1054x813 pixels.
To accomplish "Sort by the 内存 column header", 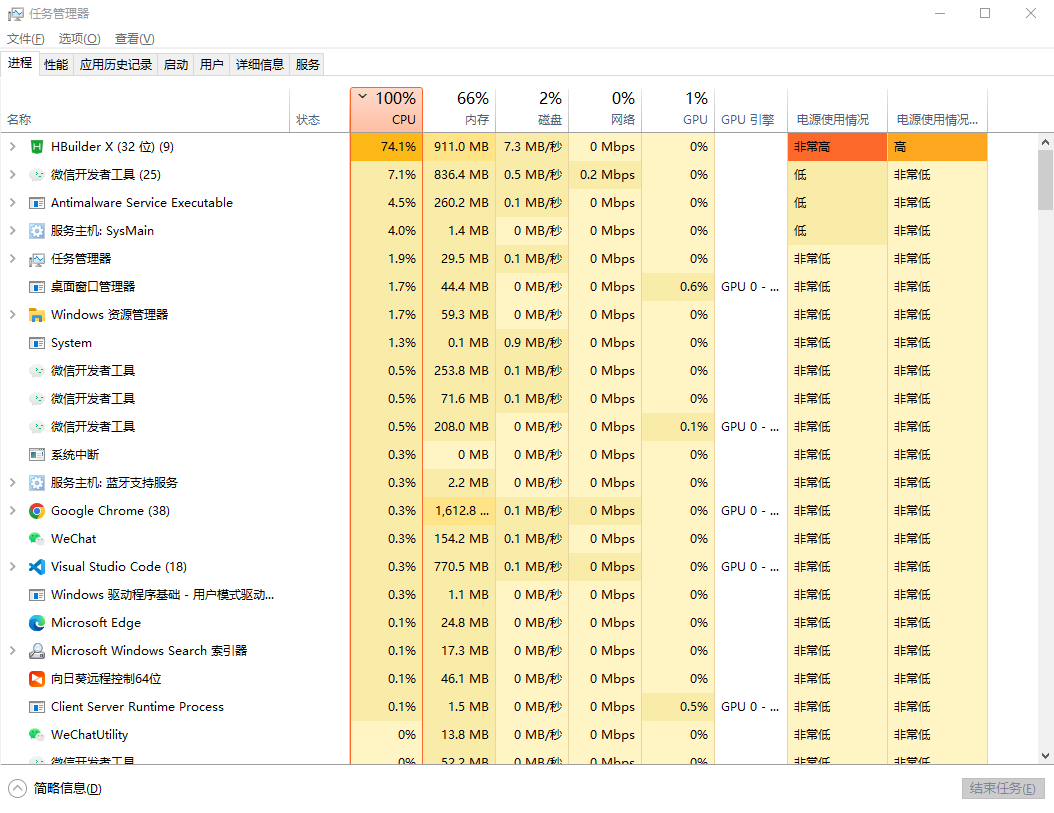I will pos(459,110).
